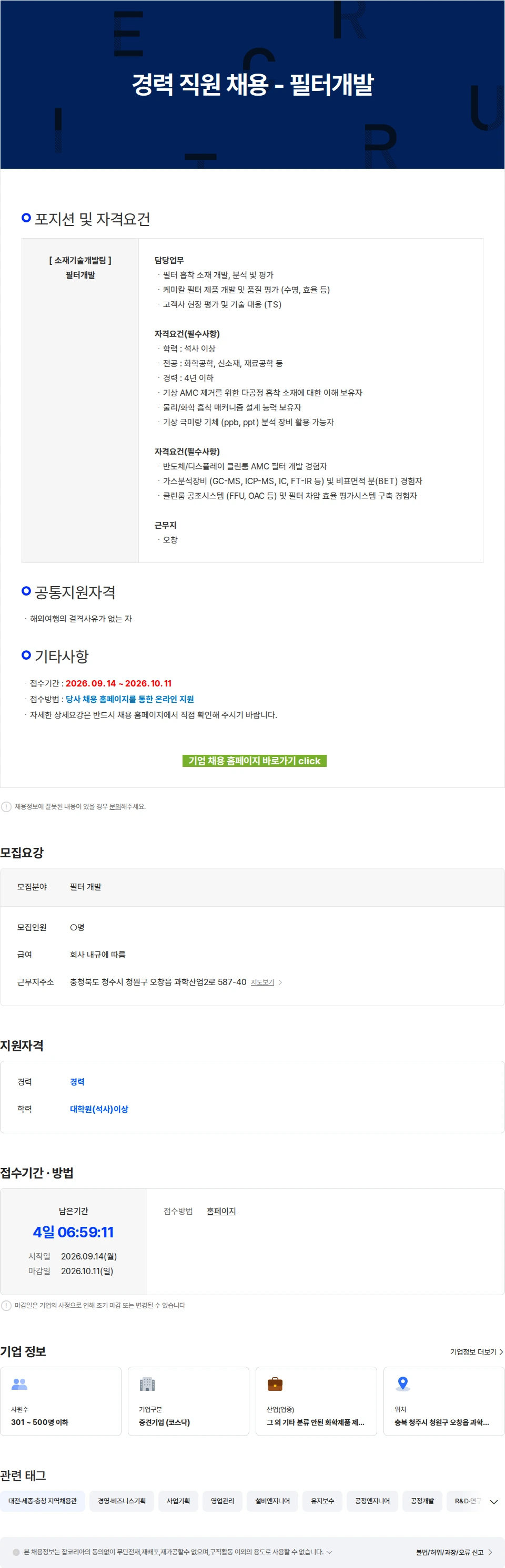Select the 공정엔지니어 tag

372,1500
